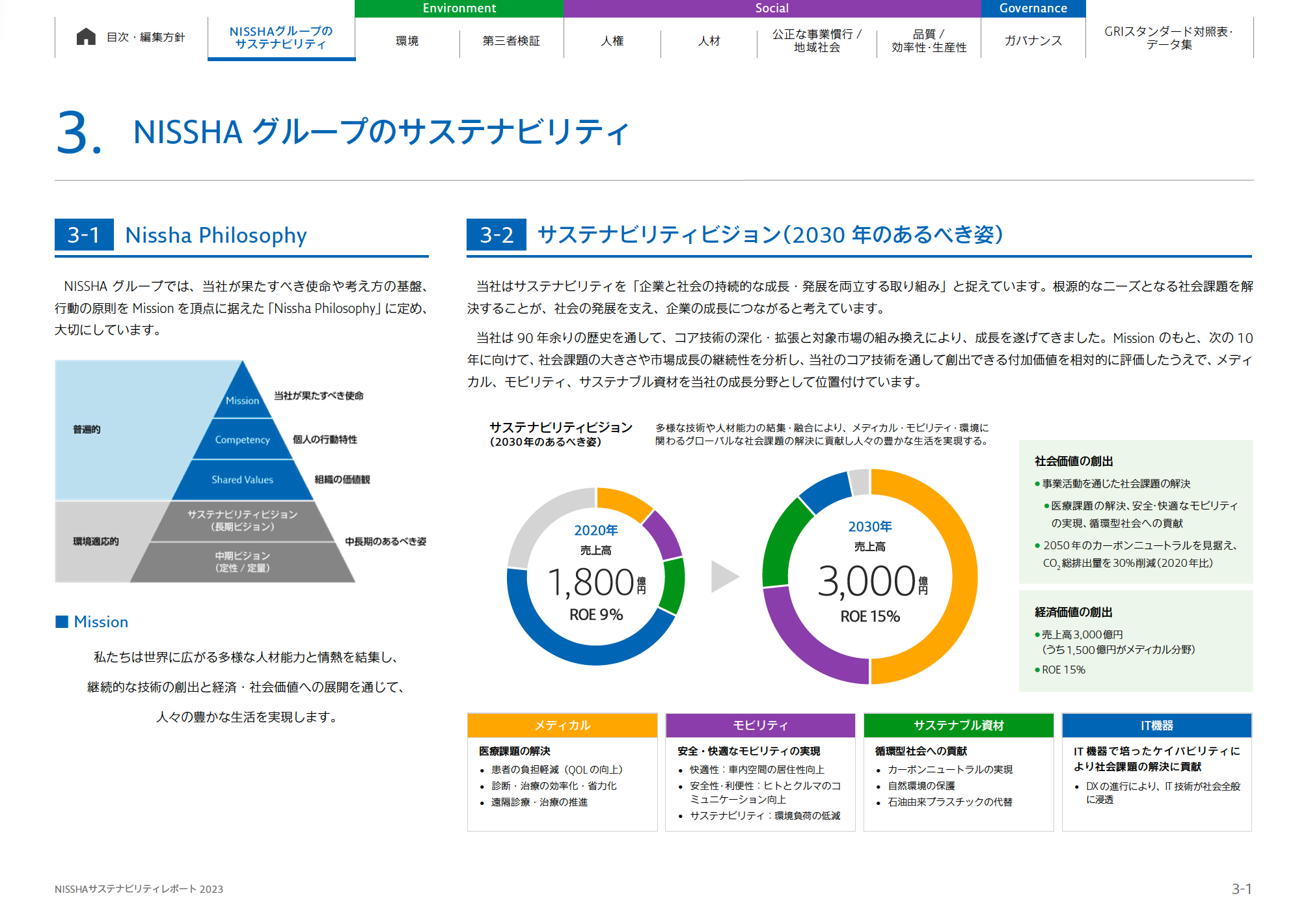Open the 人権 tab
The height and width of the screenshot is (924, 1308).
(x=612, y=40)
